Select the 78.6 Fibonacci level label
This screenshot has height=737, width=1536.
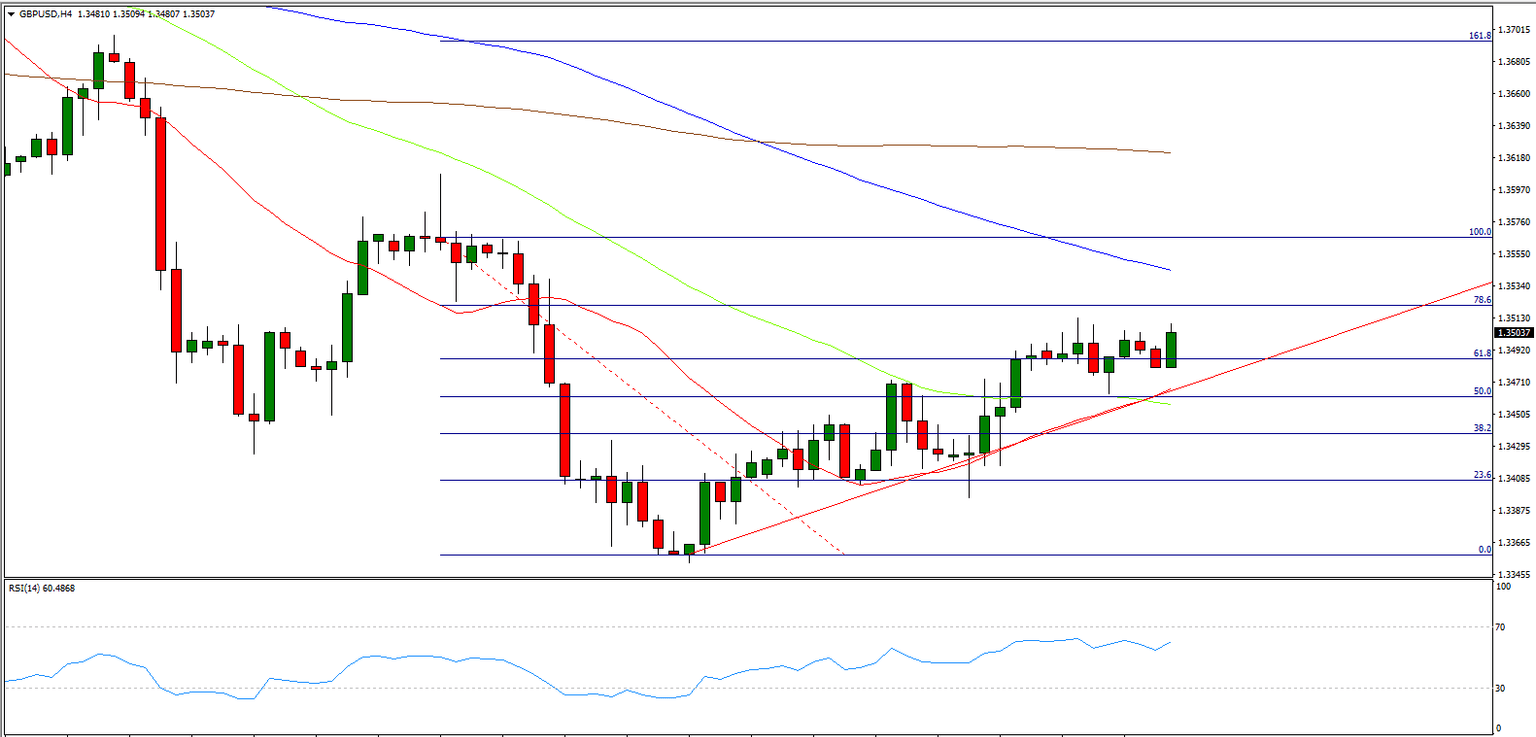1483,299
